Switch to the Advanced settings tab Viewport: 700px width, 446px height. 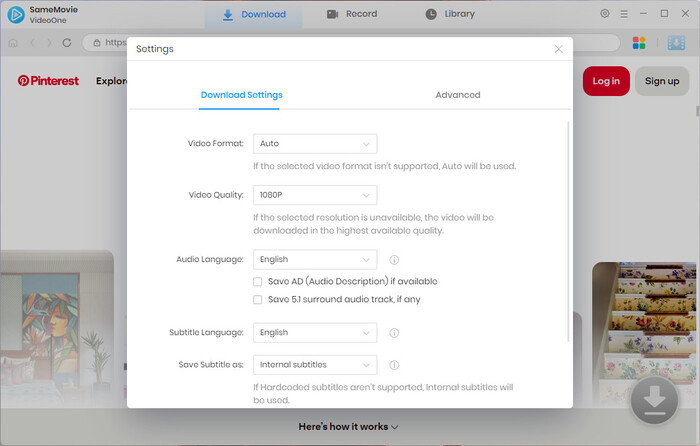coord(458,95)
